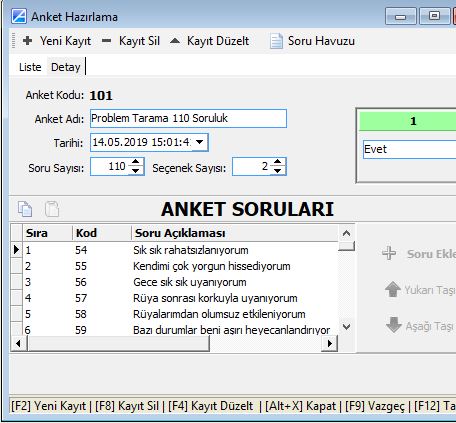The image size is (456, 423).
Task: Click status bar text '[F9] Vazgeç'
Action: (375, 406)
